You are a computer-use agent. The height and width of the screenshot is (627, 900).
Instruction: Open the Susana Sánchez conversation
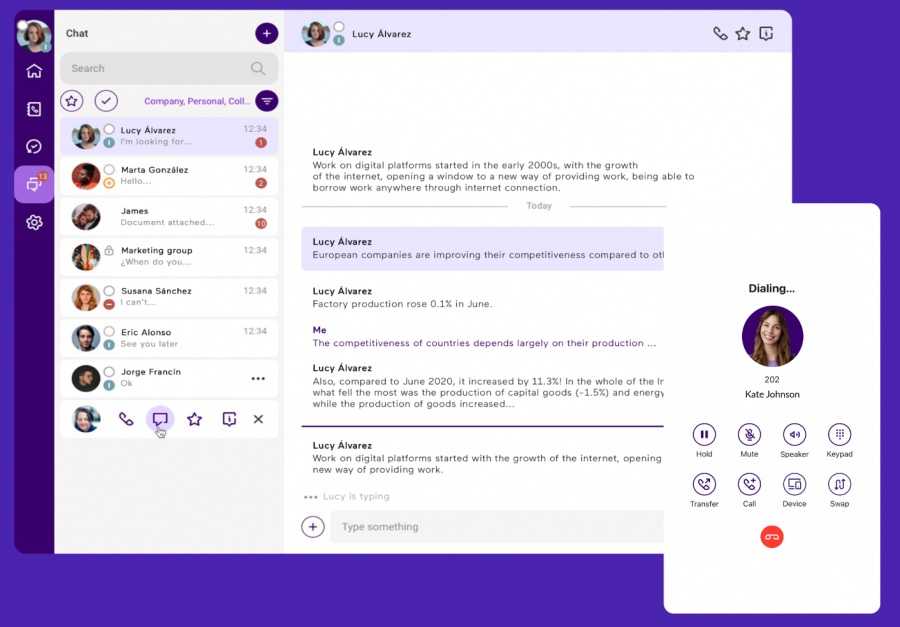169,297
